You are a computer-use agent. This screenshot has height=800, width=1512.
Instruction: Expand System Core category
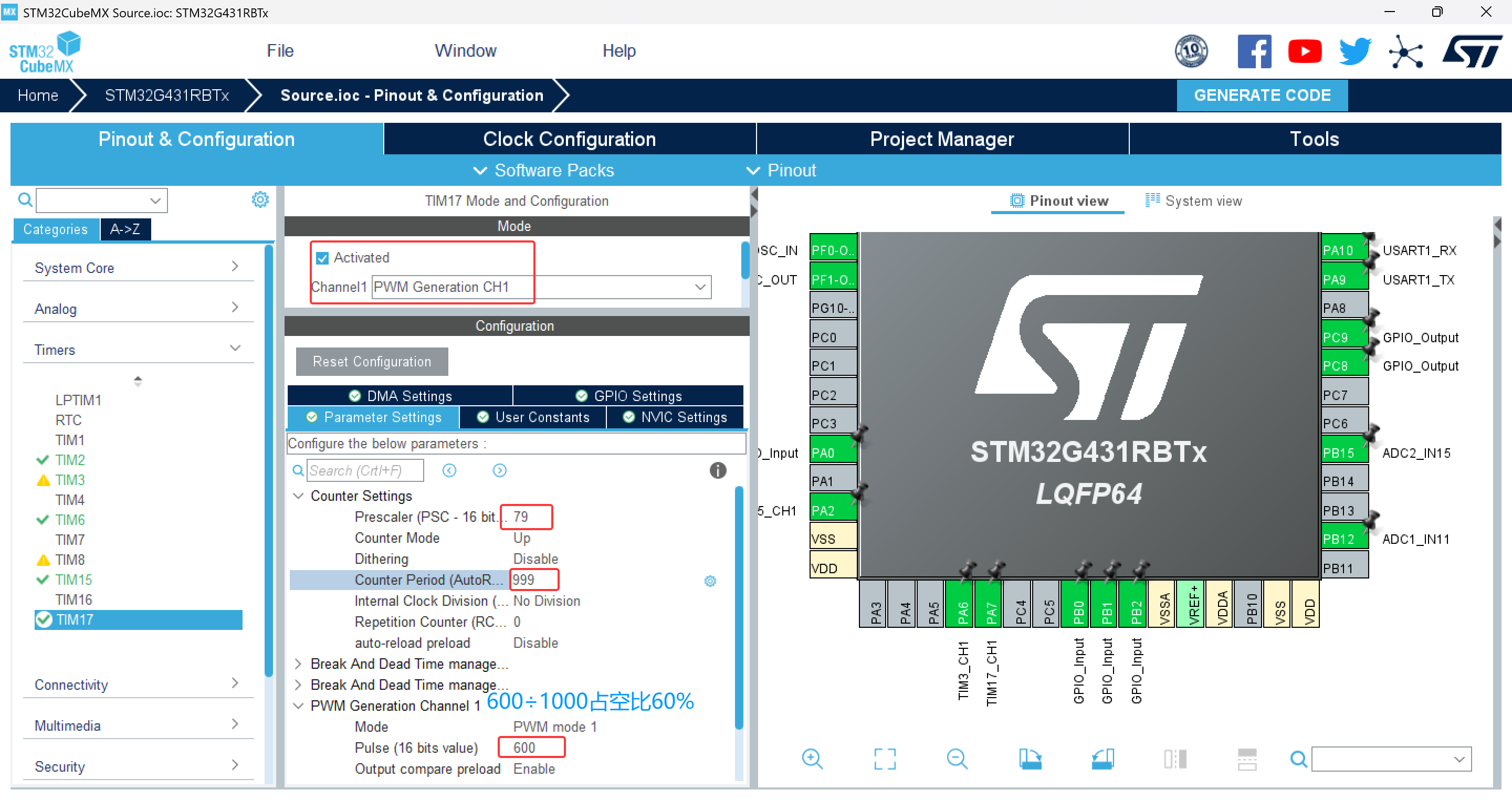[138, 268]
